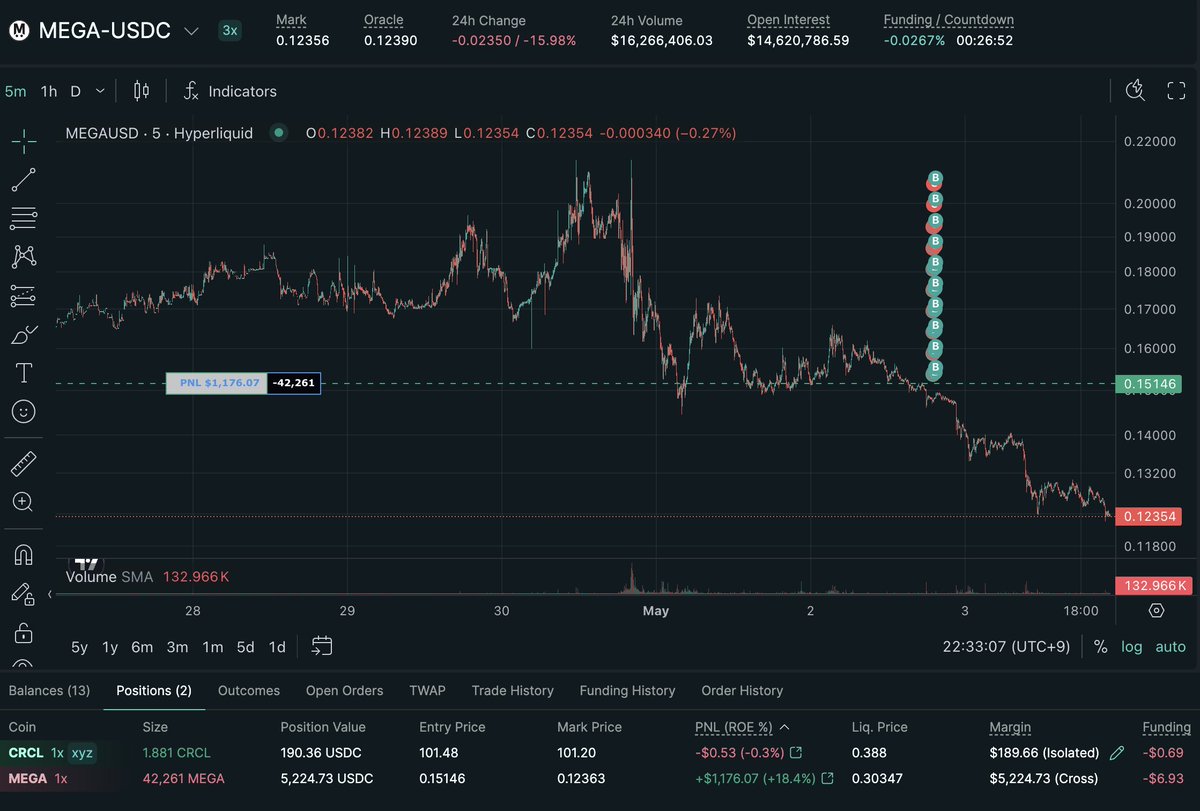
Task: Open the alert and replay icon
Action: pyautogui.click(x=1135, y=91)
